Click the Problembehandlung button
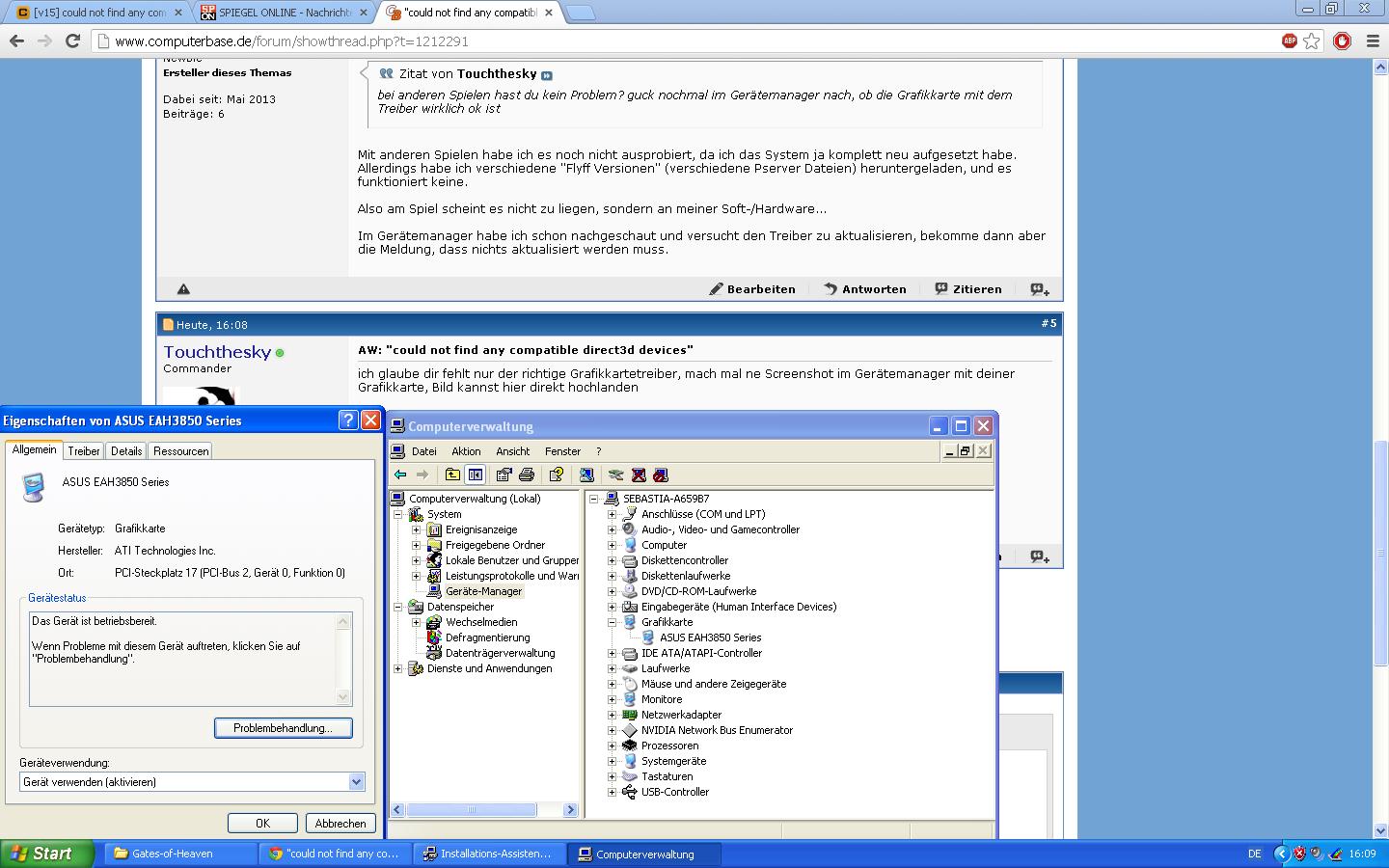 click(x=284, y=728)
